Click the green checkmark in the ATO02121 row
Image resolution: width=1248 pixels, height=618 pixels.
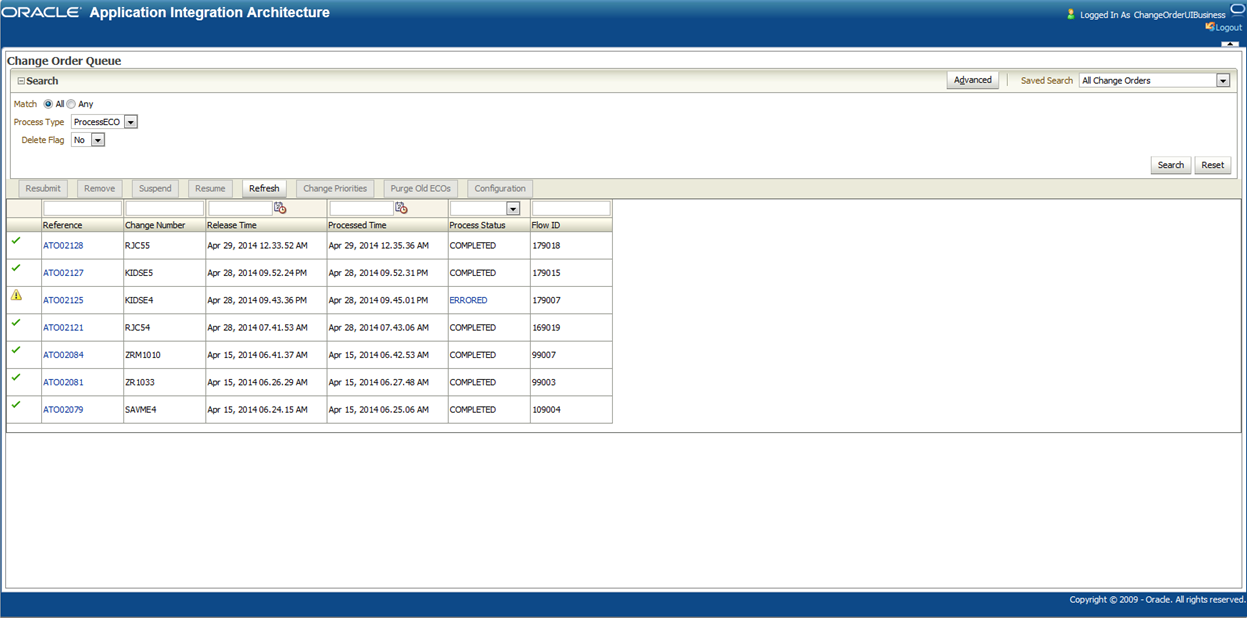[x=16, y=323]
